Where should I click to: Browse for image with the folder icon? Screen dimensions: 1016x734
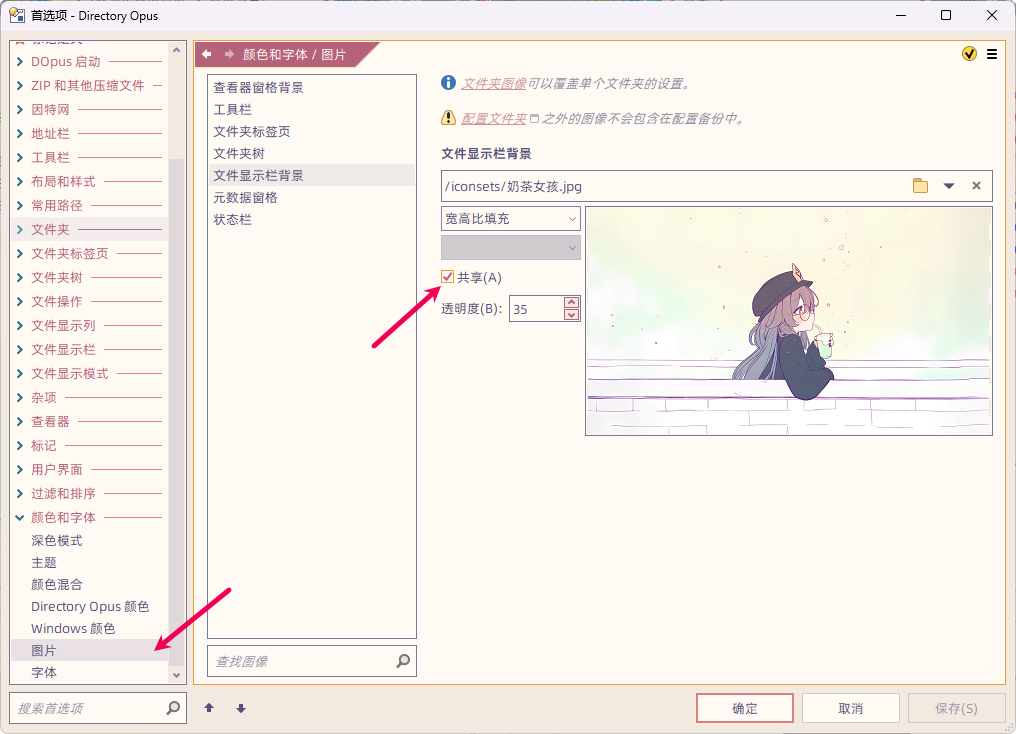[920, 186]
